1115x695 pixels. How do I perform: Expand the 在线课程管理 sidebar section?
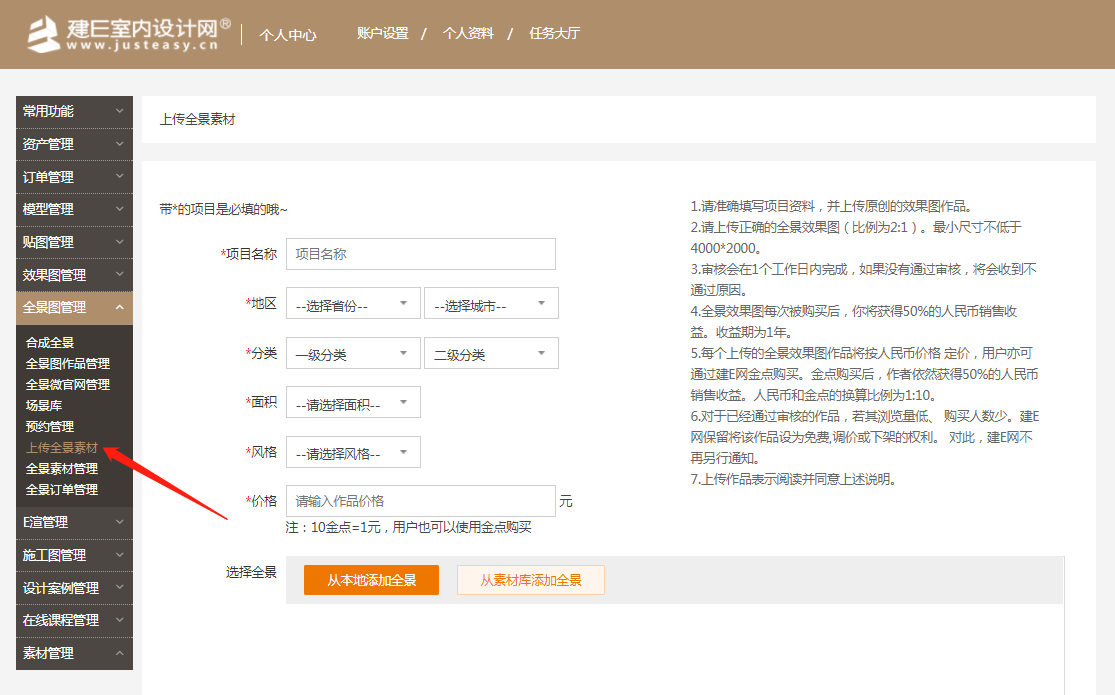point(74,620)
